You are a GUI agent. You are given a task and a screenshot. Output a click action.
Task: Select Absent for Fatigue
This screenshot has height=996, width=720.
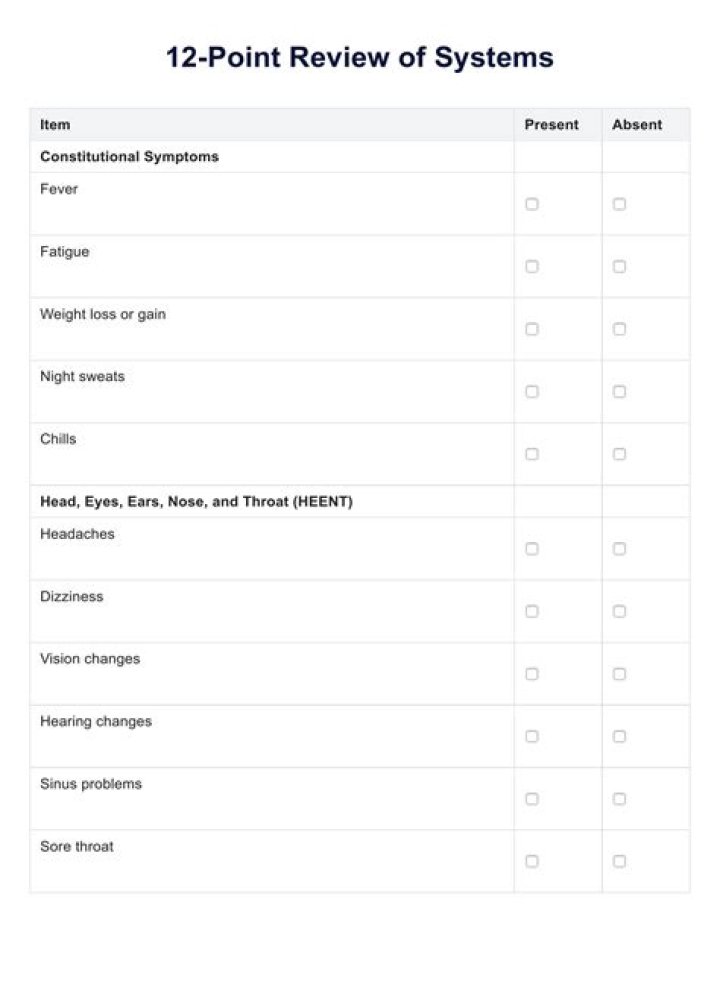pos(619,266)
